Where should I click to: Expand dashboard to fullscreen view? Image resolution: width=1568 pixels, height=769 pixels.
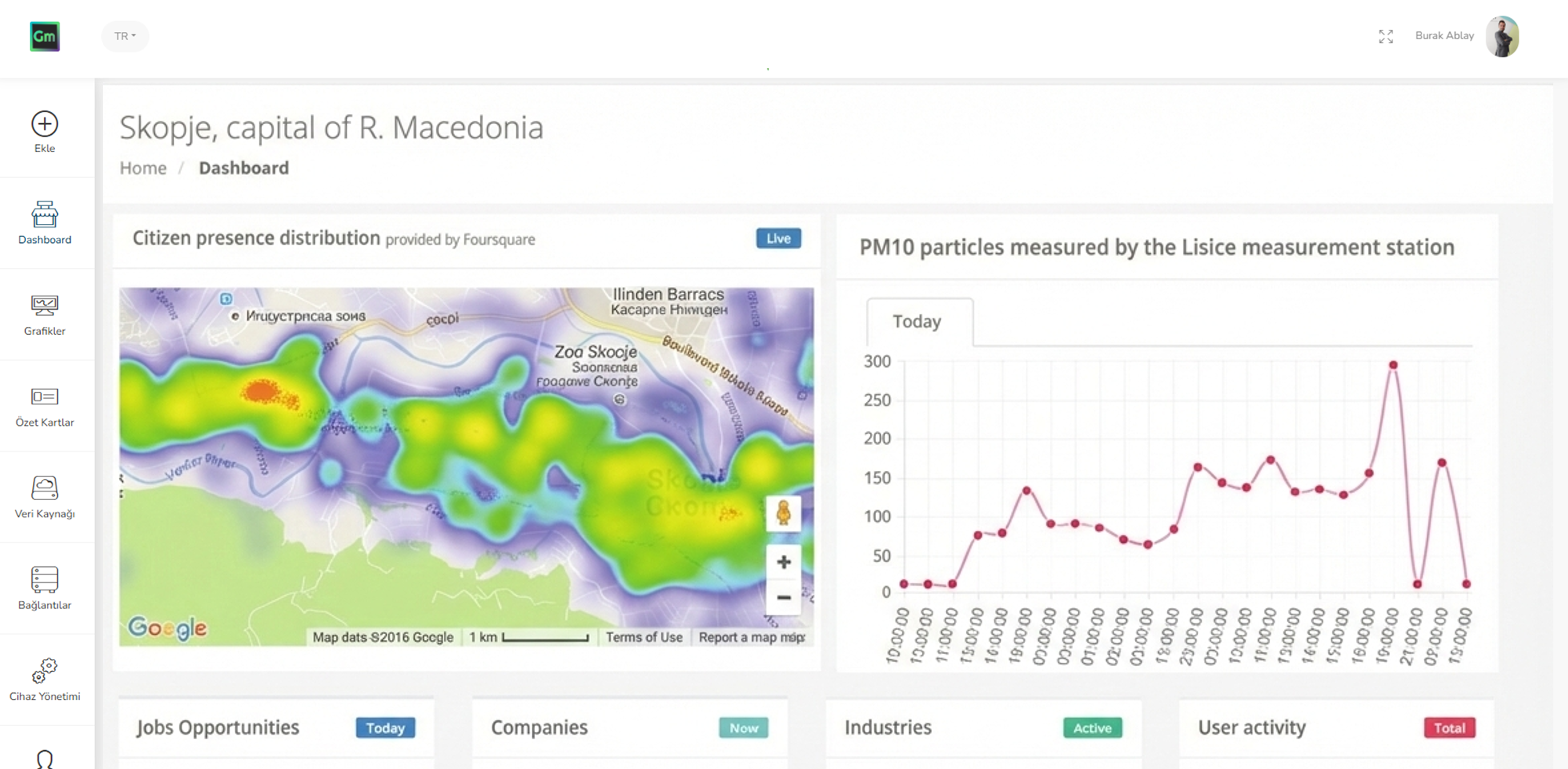pos(1386,37)
